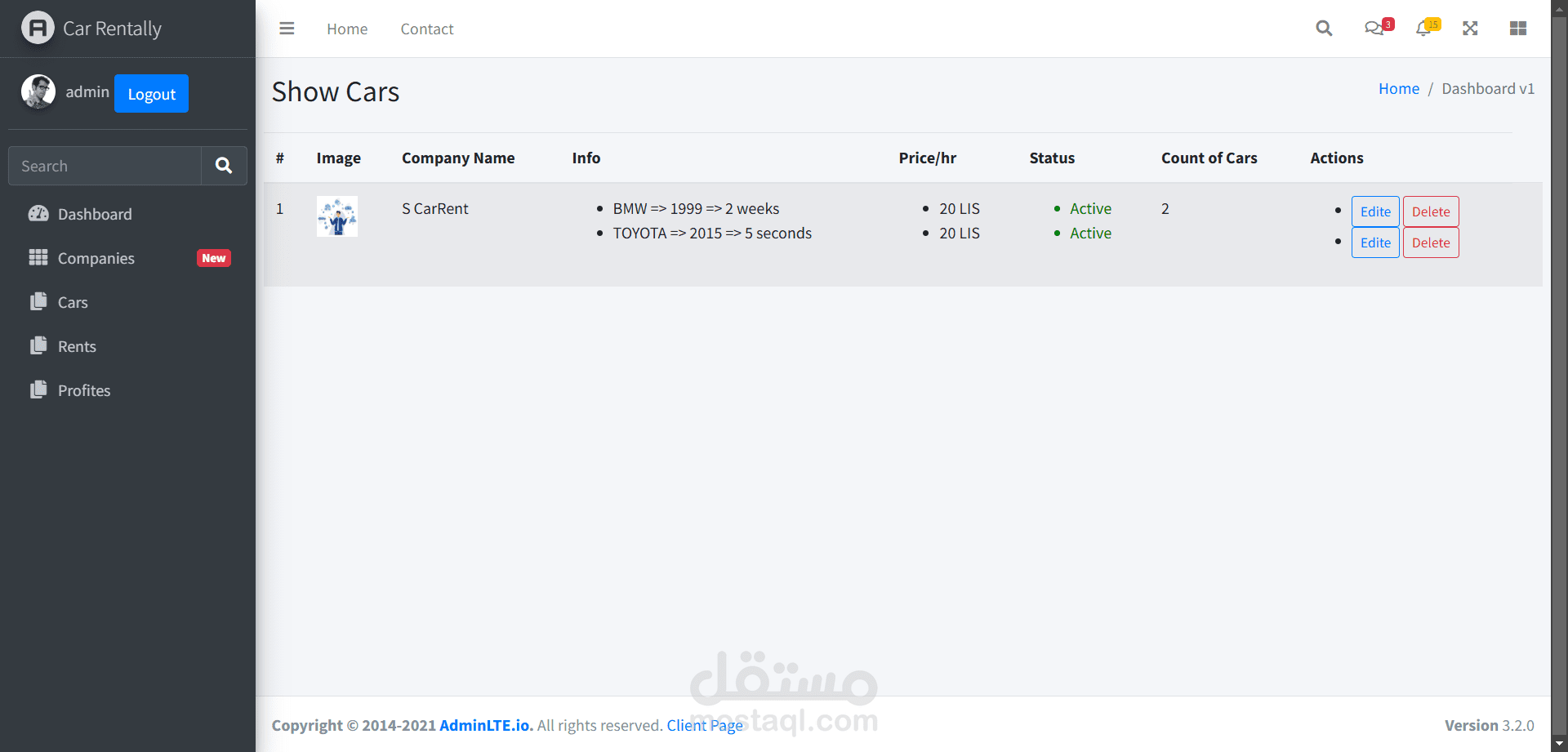Click Delete for the BMW car
This screenshot has width=1568, height=752.
click(1431, 211)
